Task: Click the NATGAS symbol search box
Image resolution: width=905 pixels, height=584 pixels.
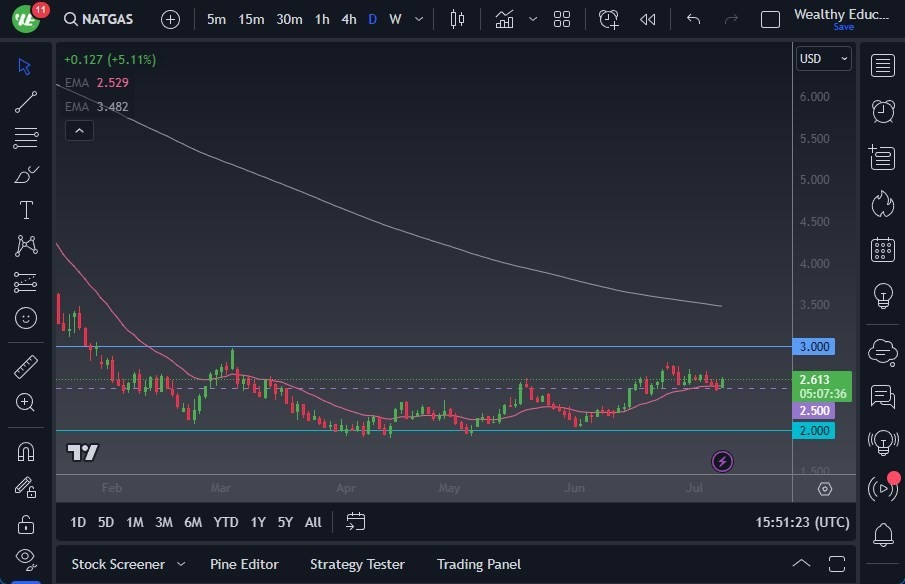Action: pyautogui.click(x=99, y=19)
